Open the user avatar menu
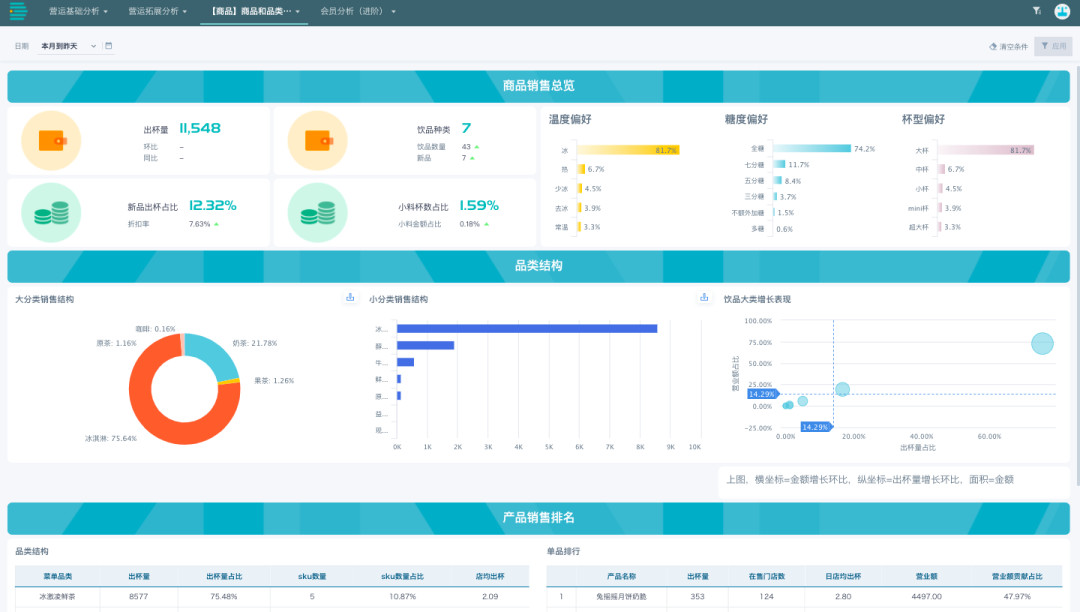The width and height of the screenshot is (1080, 612). pos(1062,11)
